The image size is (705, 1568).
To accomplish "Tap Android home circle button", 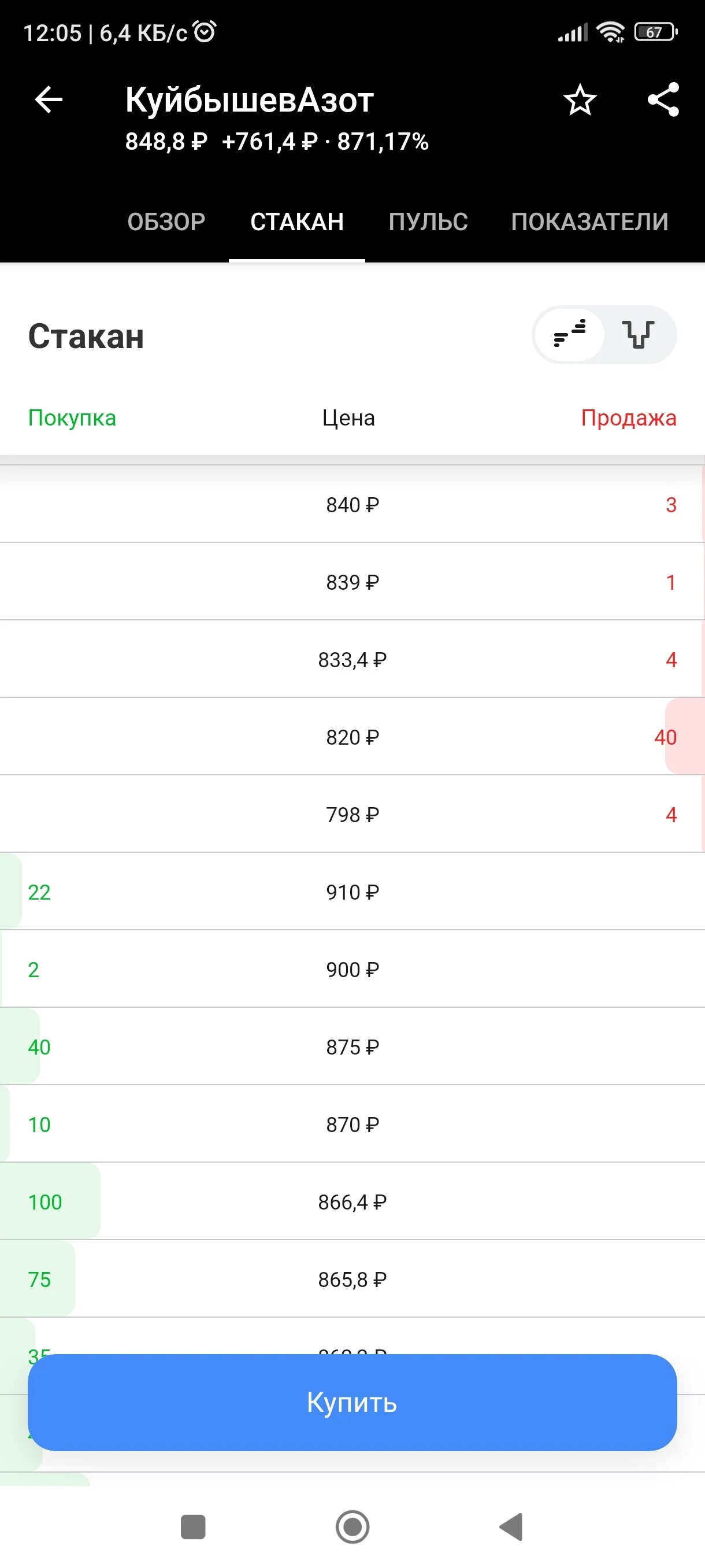I will (x=352, y=1526).
